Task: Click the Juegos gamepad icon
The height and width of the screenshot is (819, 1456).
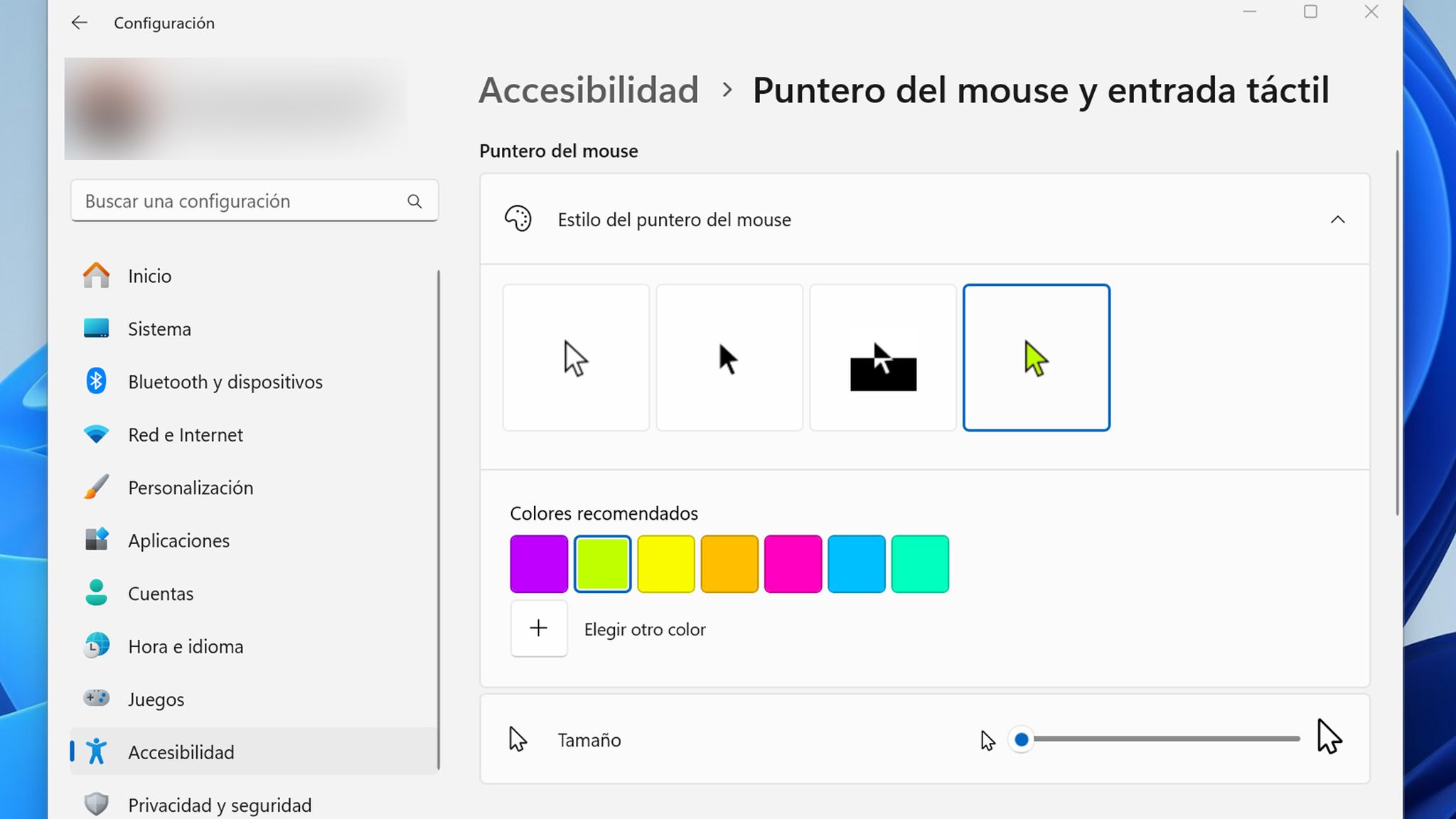Action: [97, 699]
